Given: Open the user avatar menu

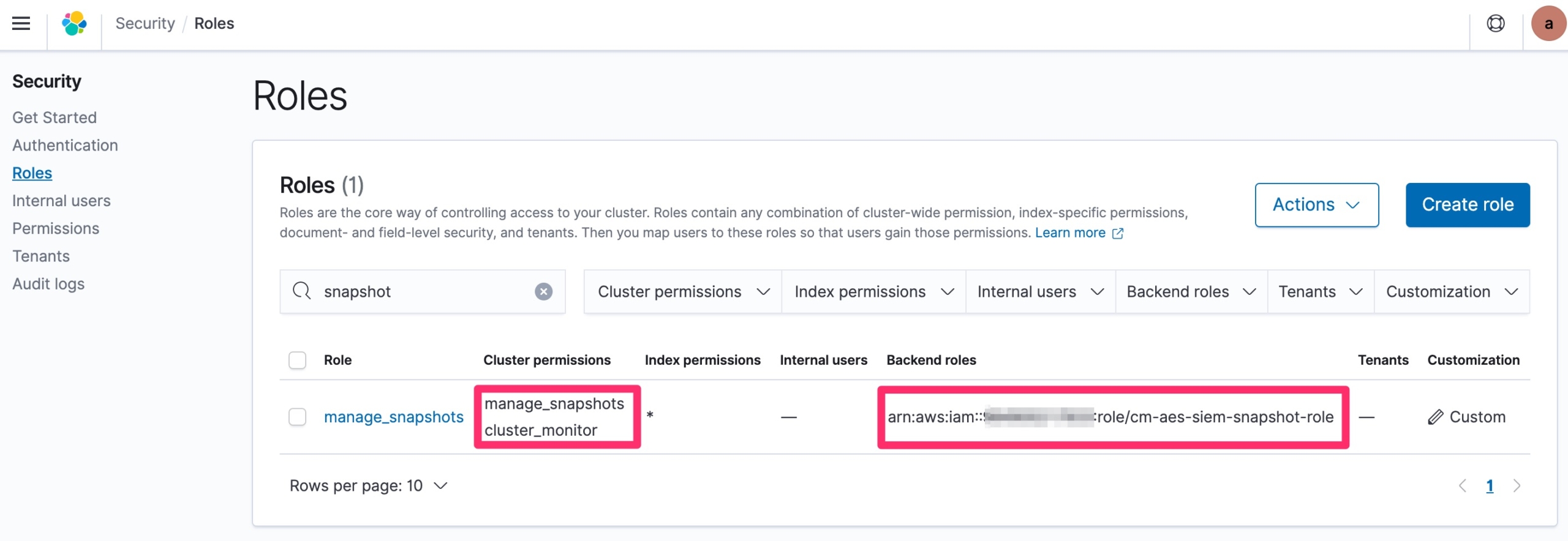Looking at the screenshot, I should [x=1548, y=24].
